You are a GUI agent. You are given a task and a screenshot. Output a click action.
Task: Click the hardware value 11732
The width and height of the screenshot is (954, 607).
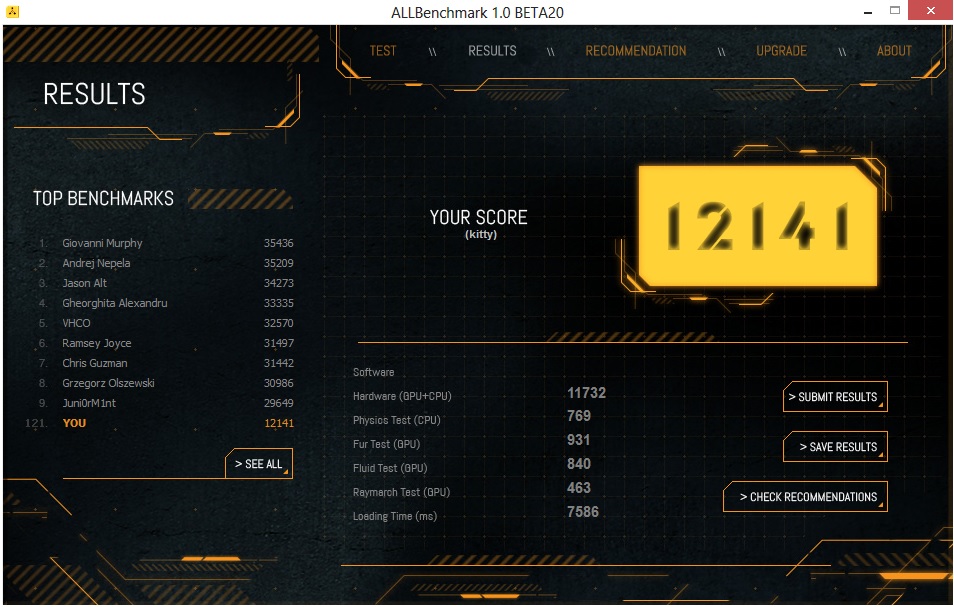[x=587, y=393]
